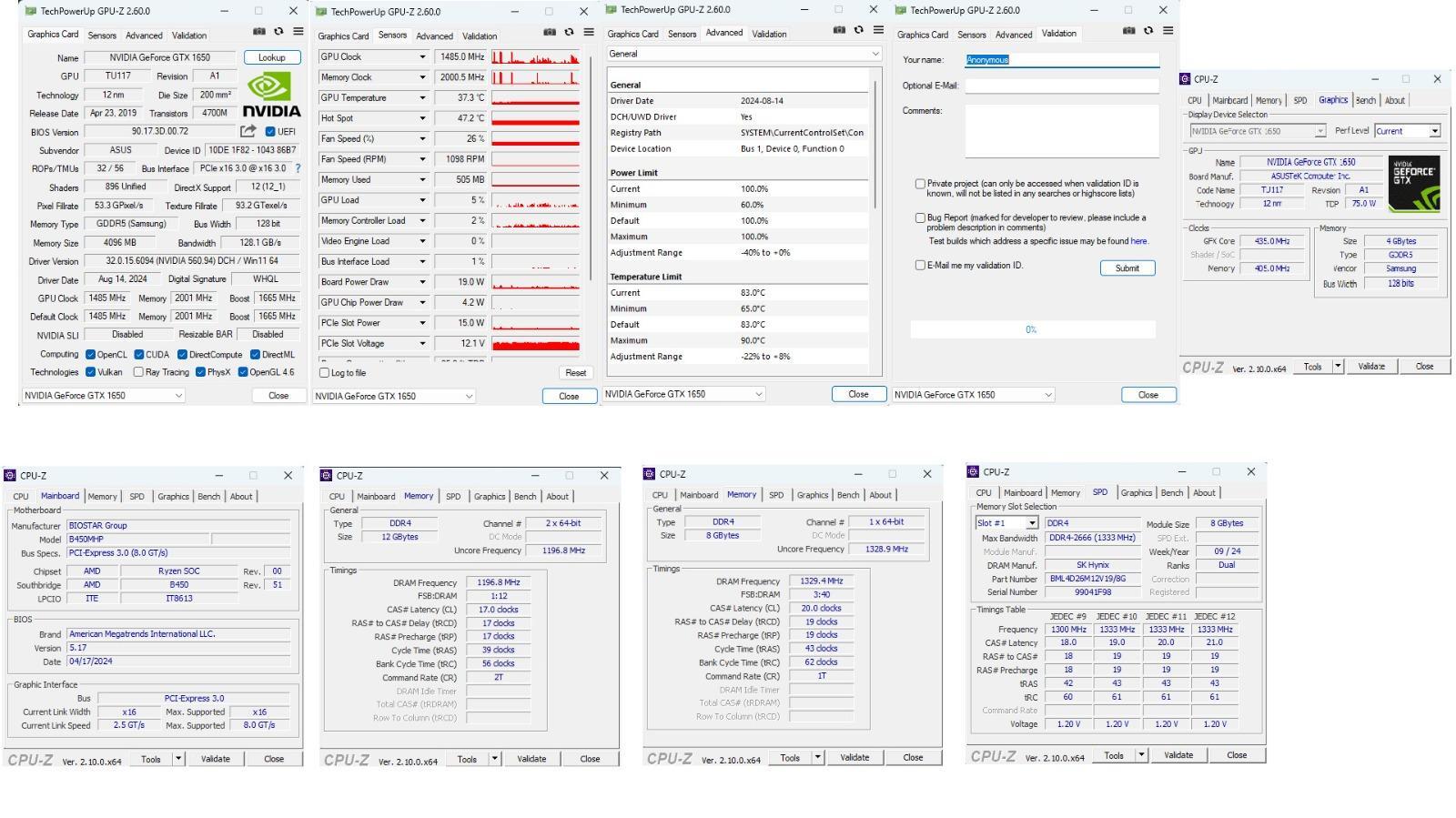Screen dimensions: 1456x818
Task: Switch to Sensors tab in GPU-Z Graphics Card window
Action: pyautogui.click(x=102, y=35)
